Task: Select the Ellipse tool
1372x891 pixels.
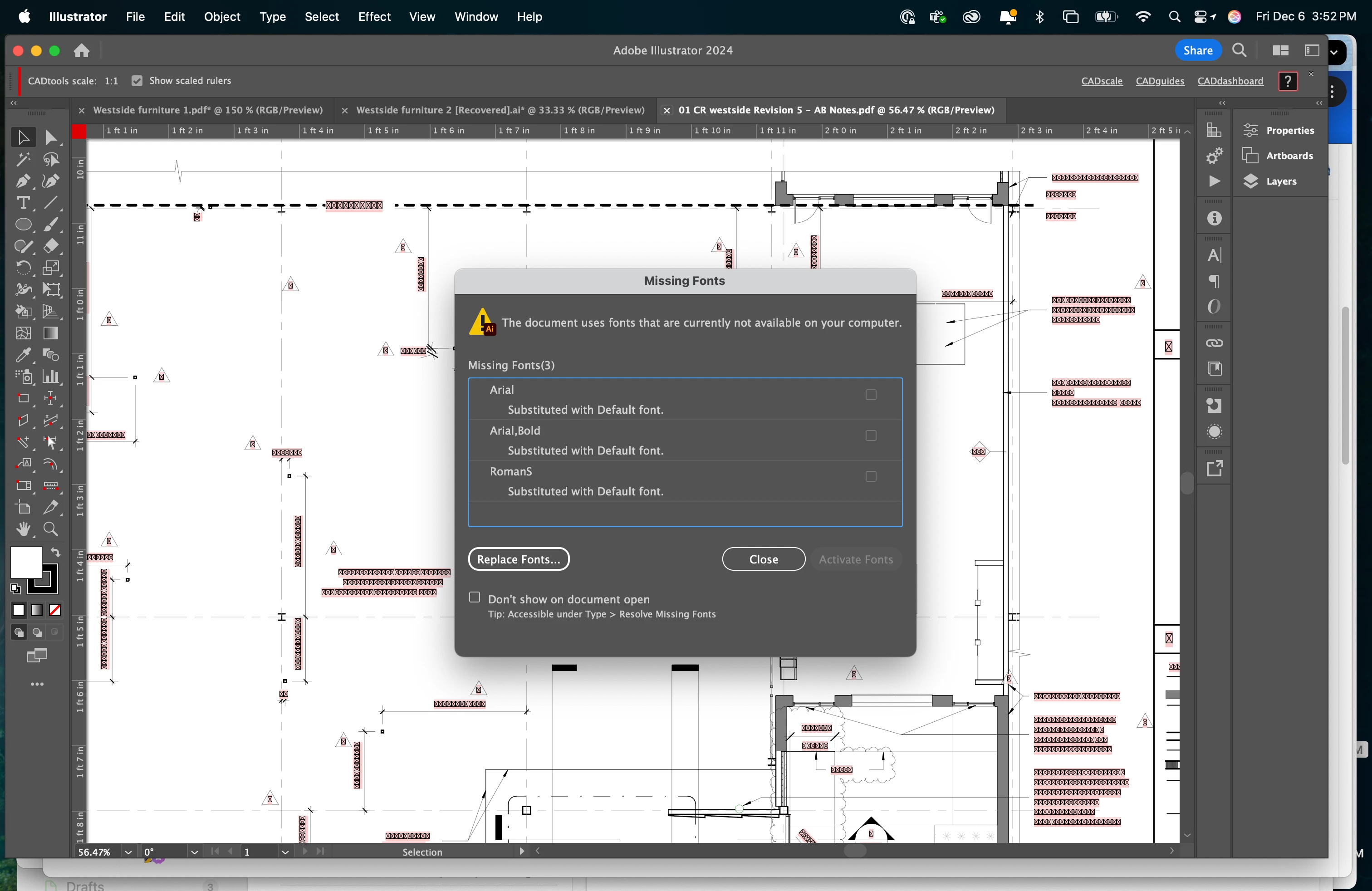Action: coord(23,225)
